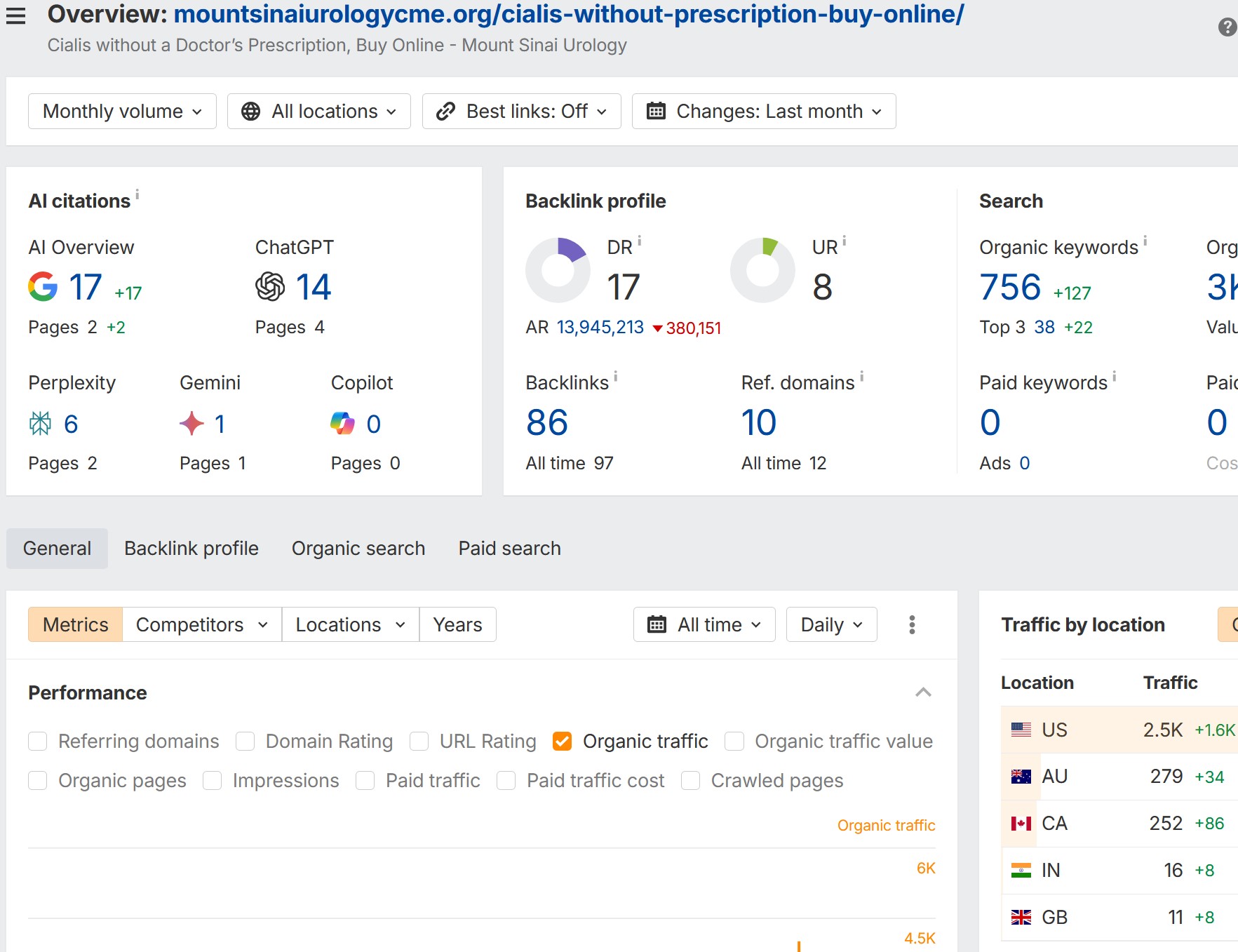Viewport: 1238px width, 952px height.
Task: Open the mountsinaiurologycme.org page URL link
Action: pos(569,14)
